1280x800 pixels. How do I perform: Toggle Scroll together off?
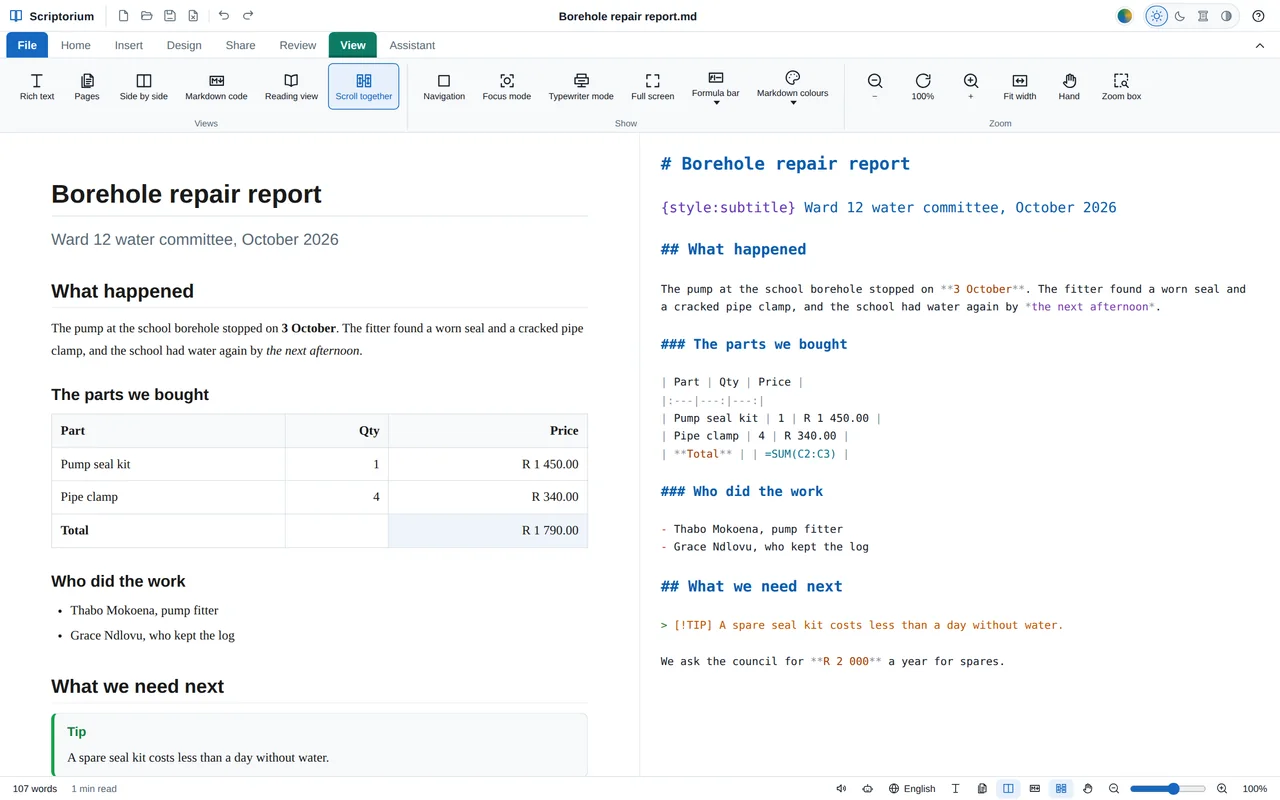[364, 87]
